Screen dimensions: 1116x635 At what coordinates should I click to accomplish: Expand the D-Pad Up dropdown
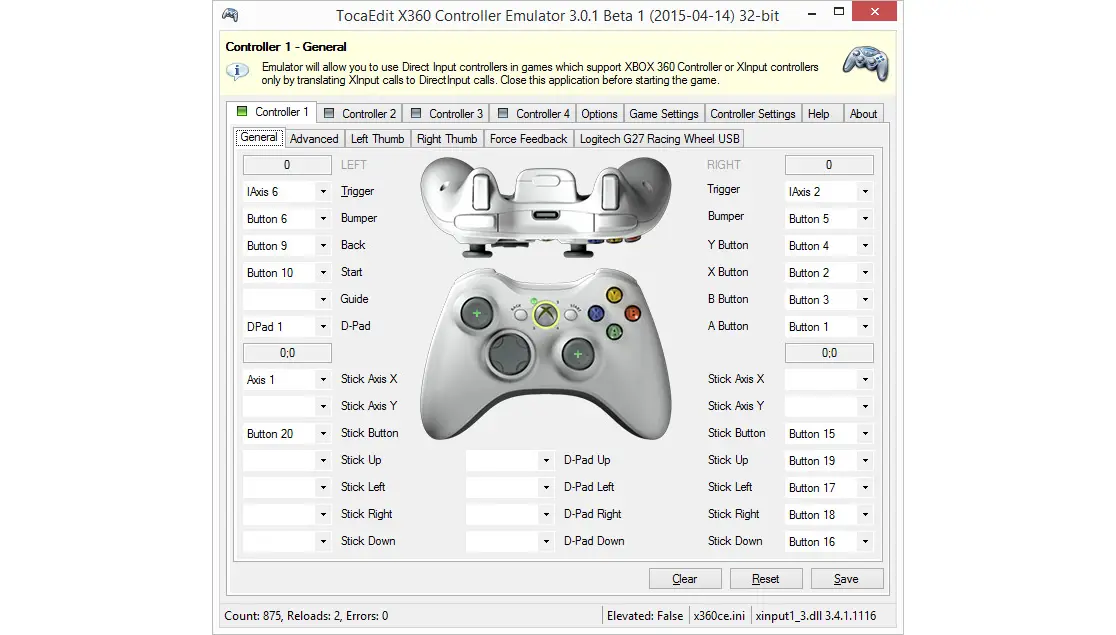click(546, 461)
